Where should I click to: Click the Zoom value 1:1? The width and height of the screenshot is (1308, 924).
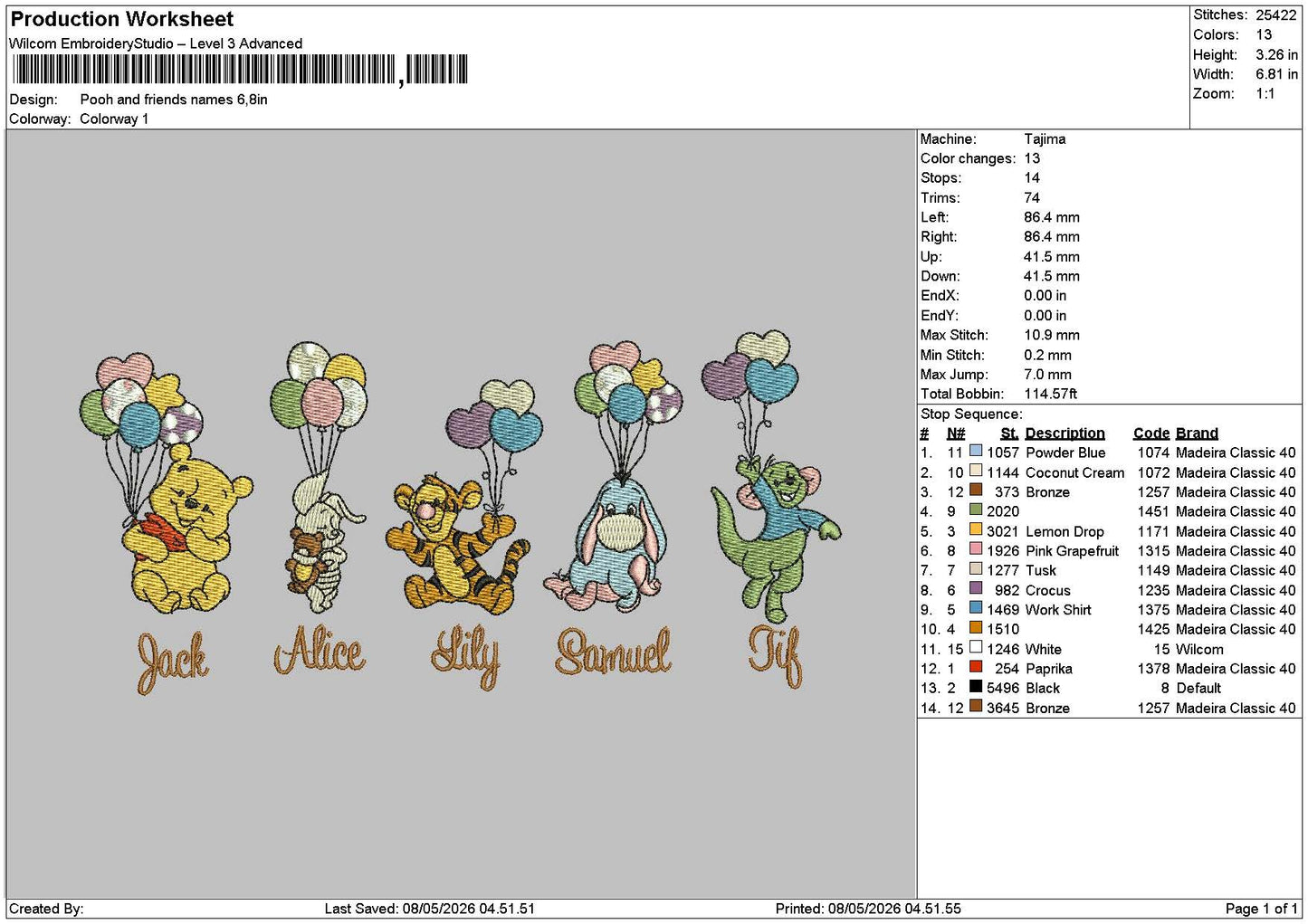click(1265, 93)
